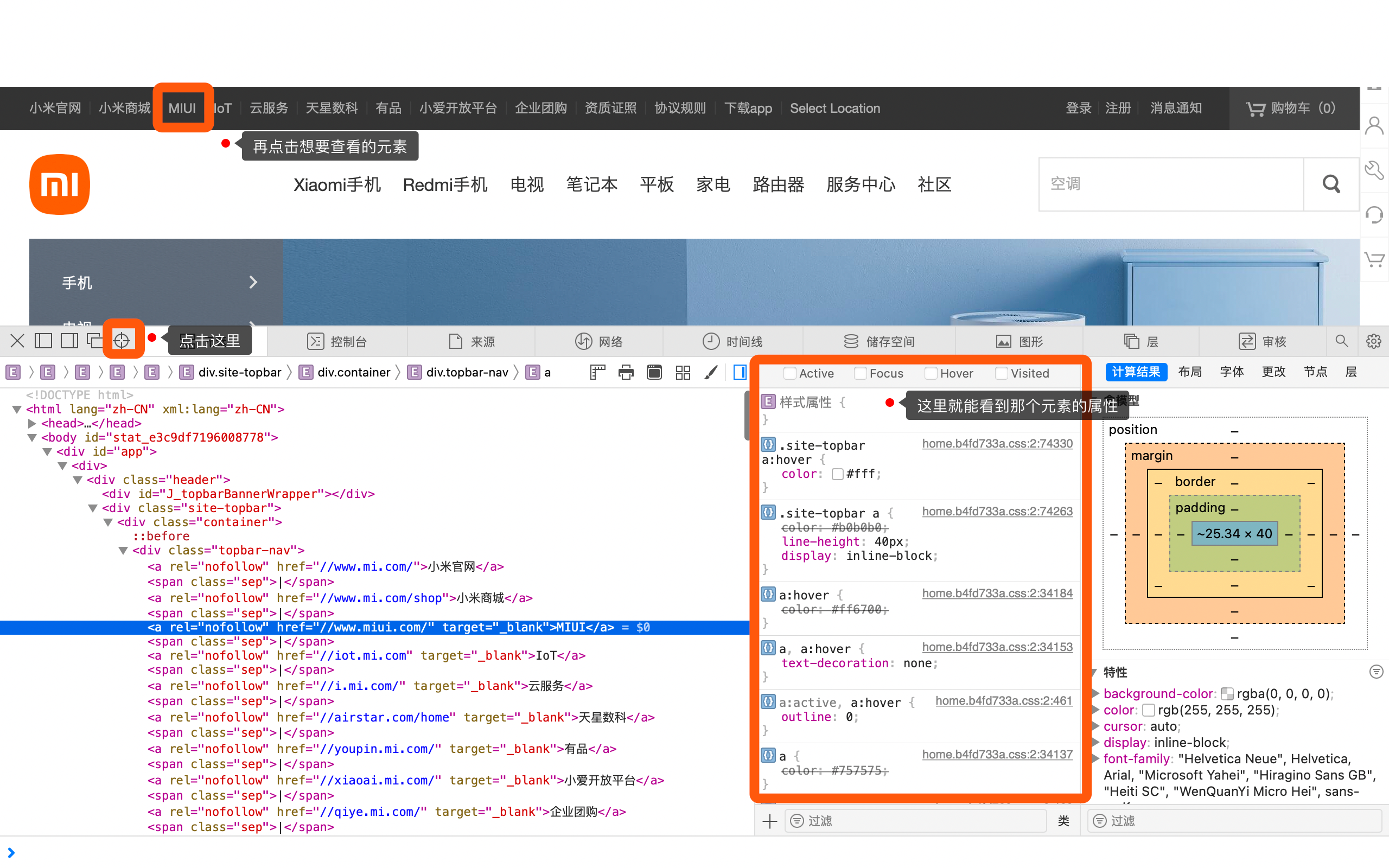Open the 控制台 console tab
The width and height of the screenshot is (1389, 868).
(x=337, y=342)
